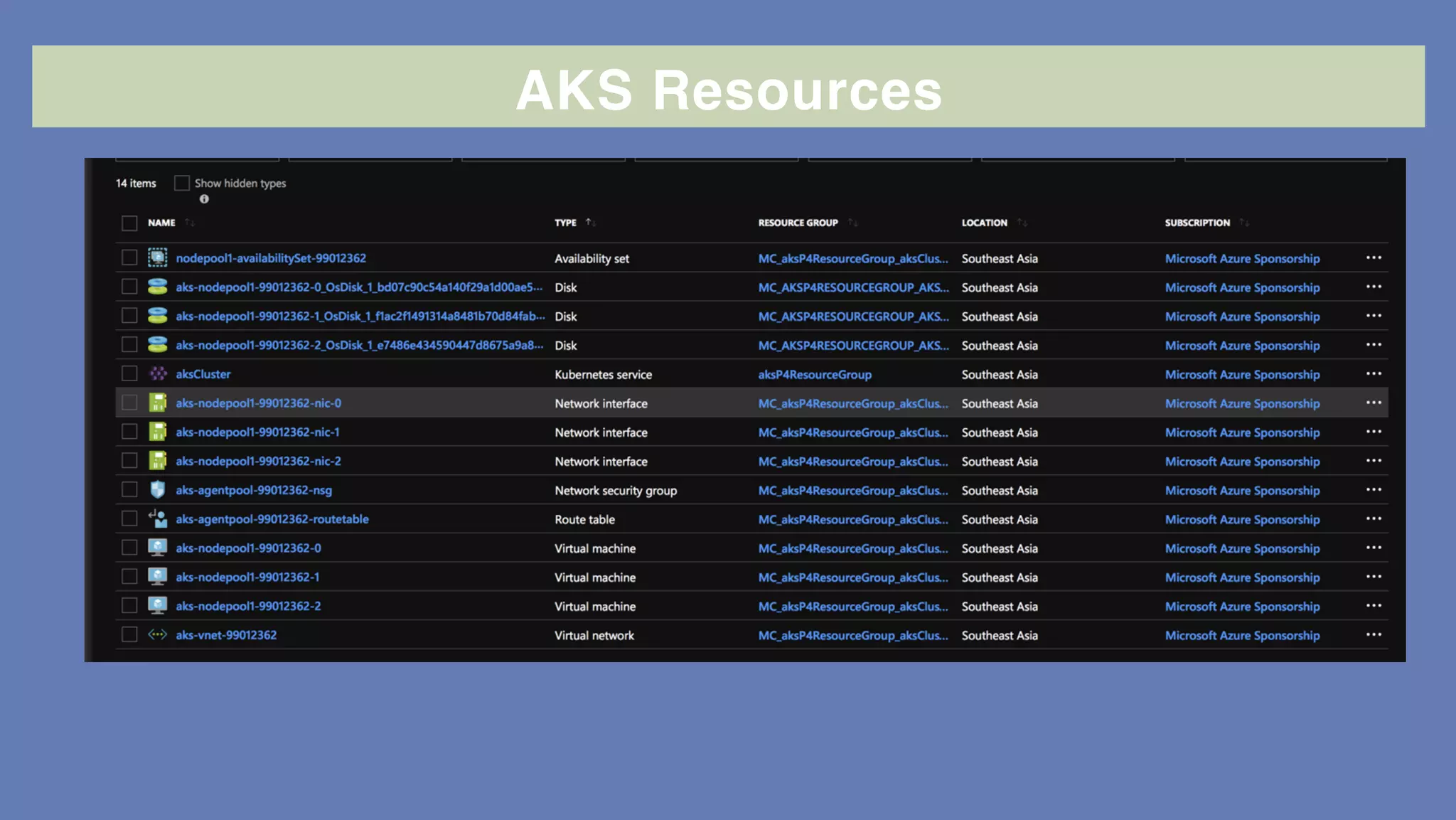Enable the Show hidden types checkbox

point(182,183)
